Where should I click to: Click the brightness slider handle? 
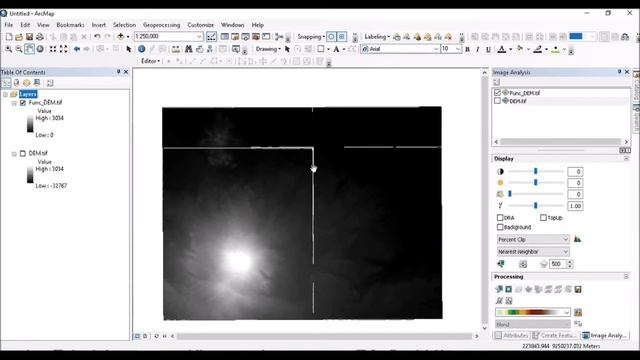[536, 182]
